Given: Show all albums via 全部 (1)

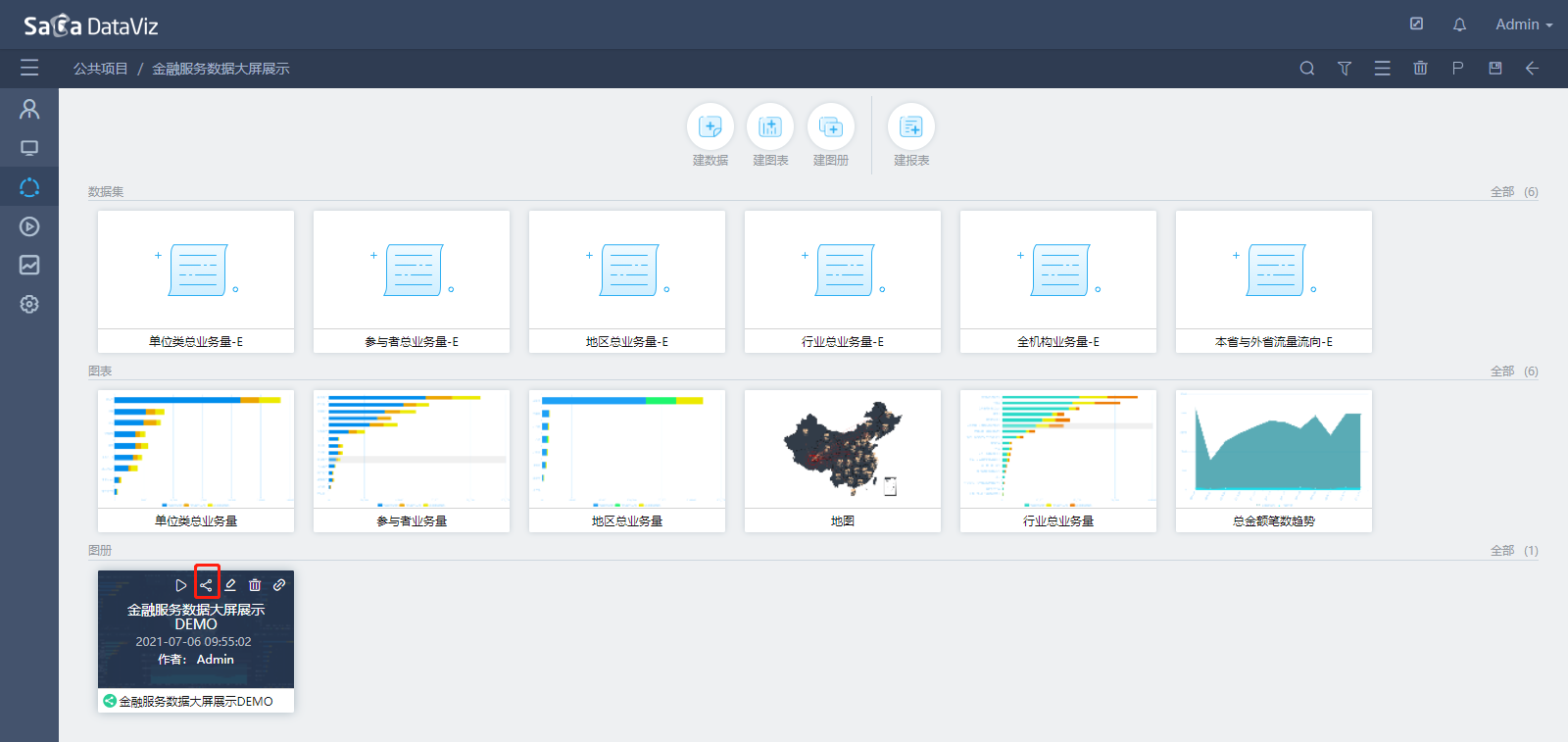Looking at the screenshot, I should click(x=1514, y=551).
